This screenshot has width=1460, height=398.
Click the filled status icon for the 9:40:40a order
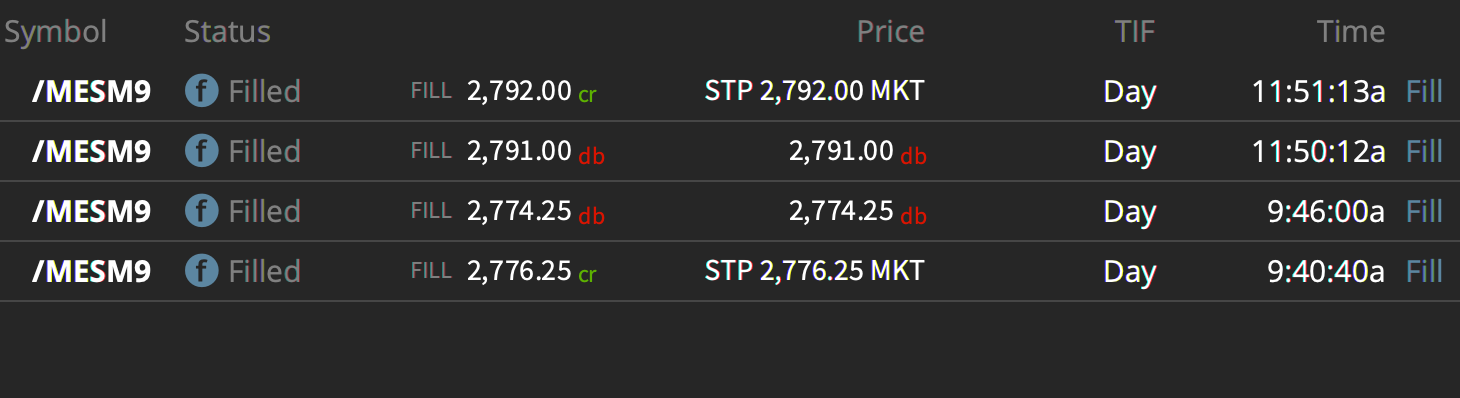pyautogui.click(x=201, y=272)
